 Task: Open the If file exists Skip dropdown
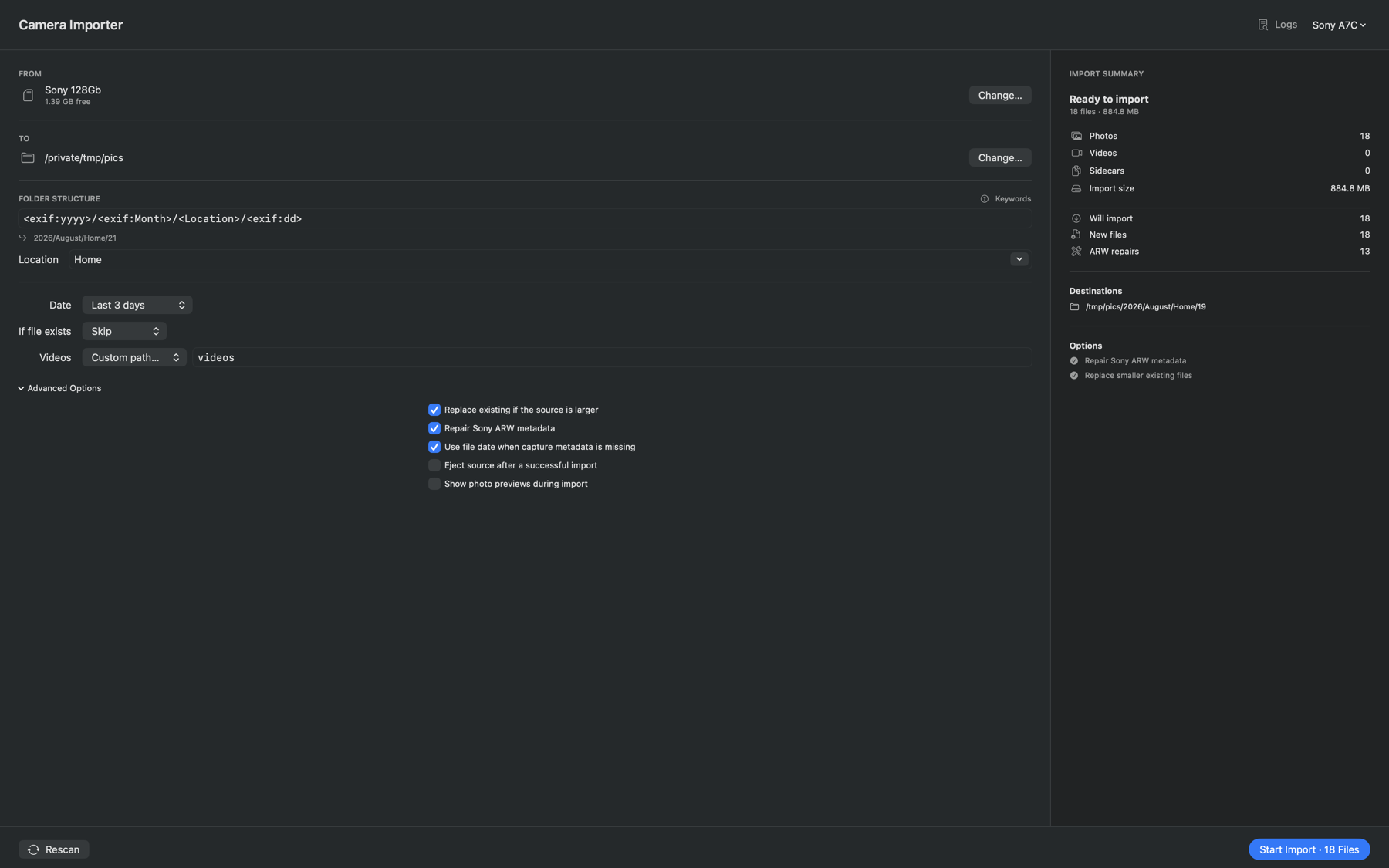[124, 331]
